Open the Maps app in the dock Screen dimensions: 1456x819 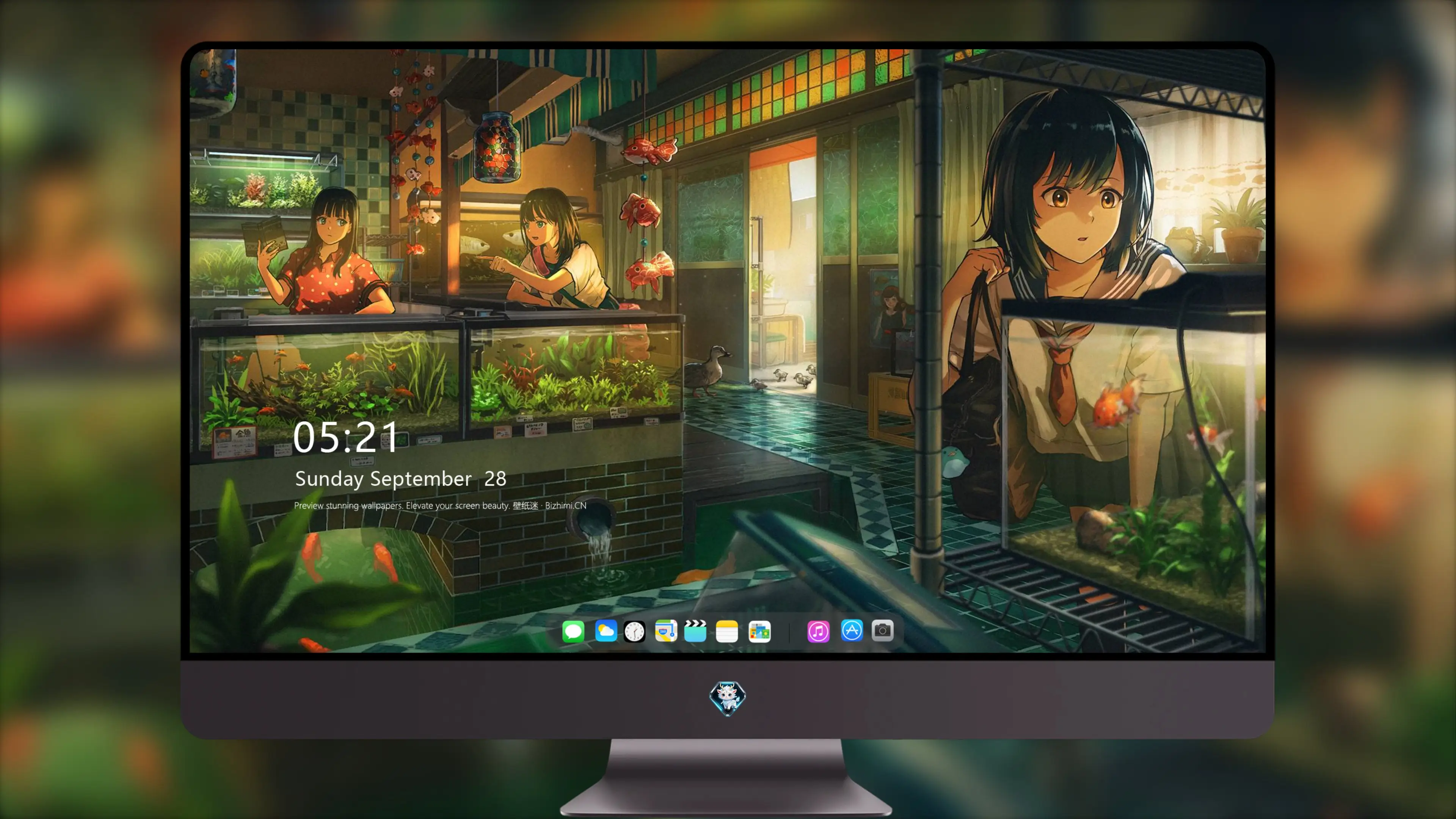[x=666, y=631]
